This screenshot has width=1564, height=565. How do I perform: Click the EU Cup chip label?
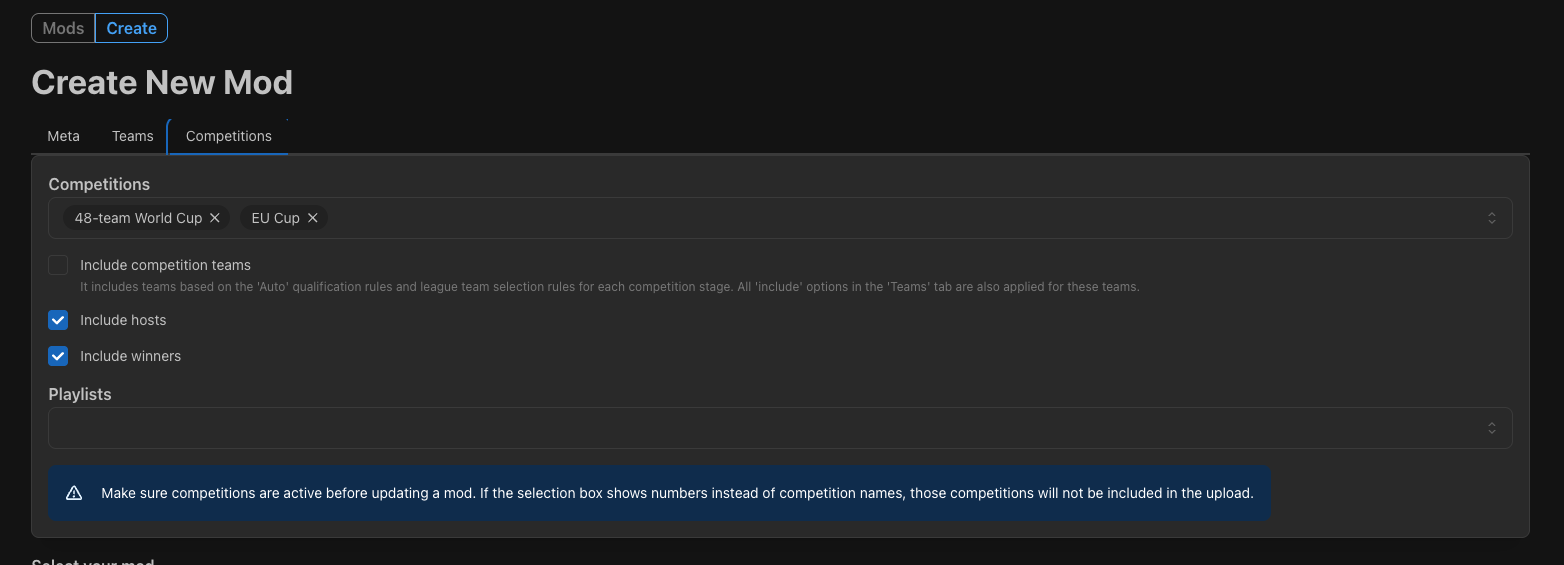click(x=276, y=218)
